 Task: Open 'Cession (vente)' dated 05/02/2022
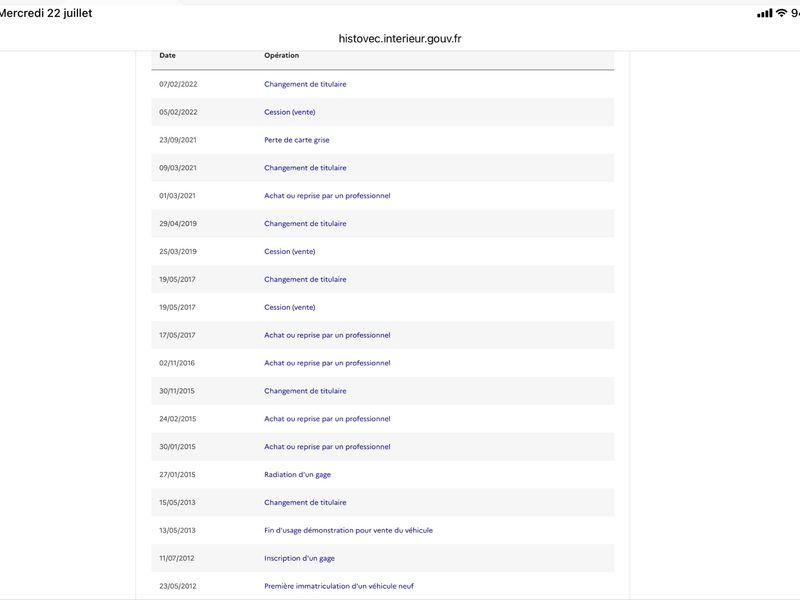pyautogui.click(x=289, y=112)
